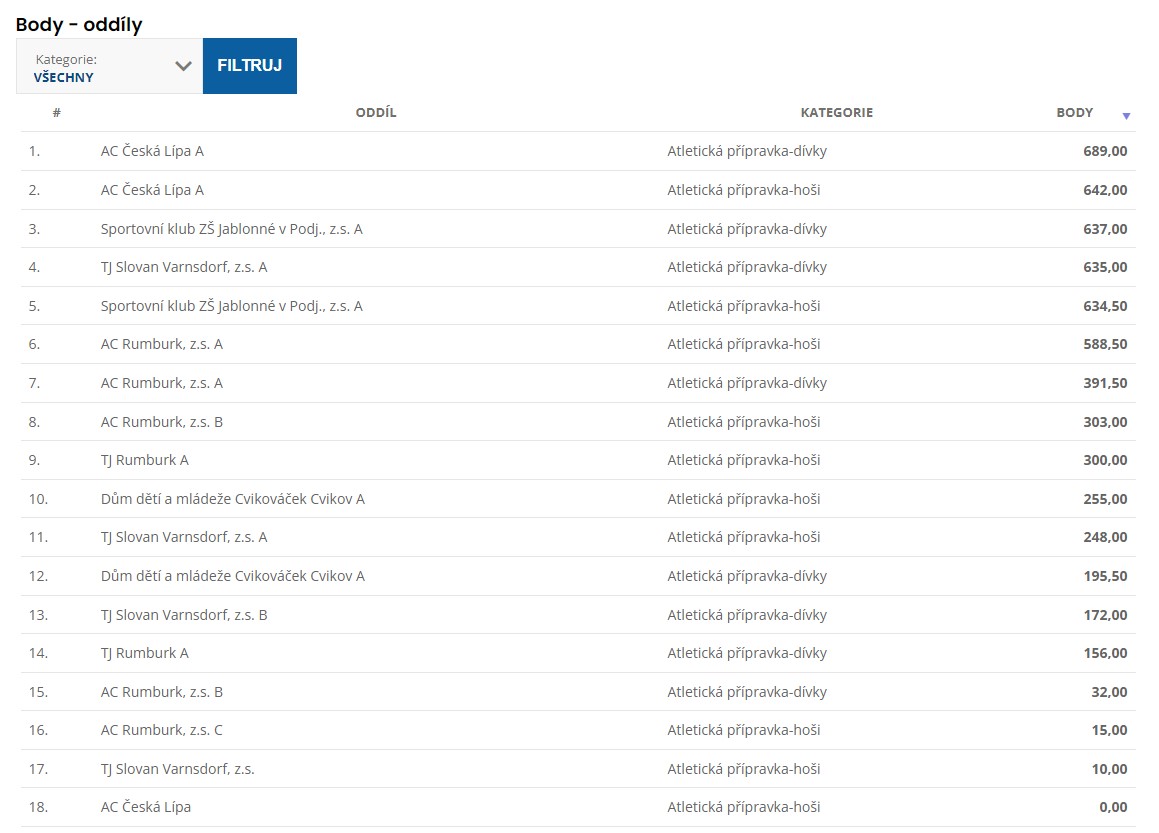Open the Kategorie dropdown
Image resolution: width=1159 pixels, height=833 pixels.
[109, 67]
